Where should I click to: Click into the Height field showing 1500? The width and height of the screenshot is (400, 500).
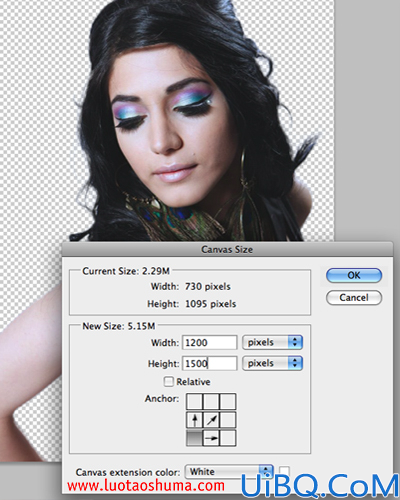pyautogui.click(x=210, y=363)
